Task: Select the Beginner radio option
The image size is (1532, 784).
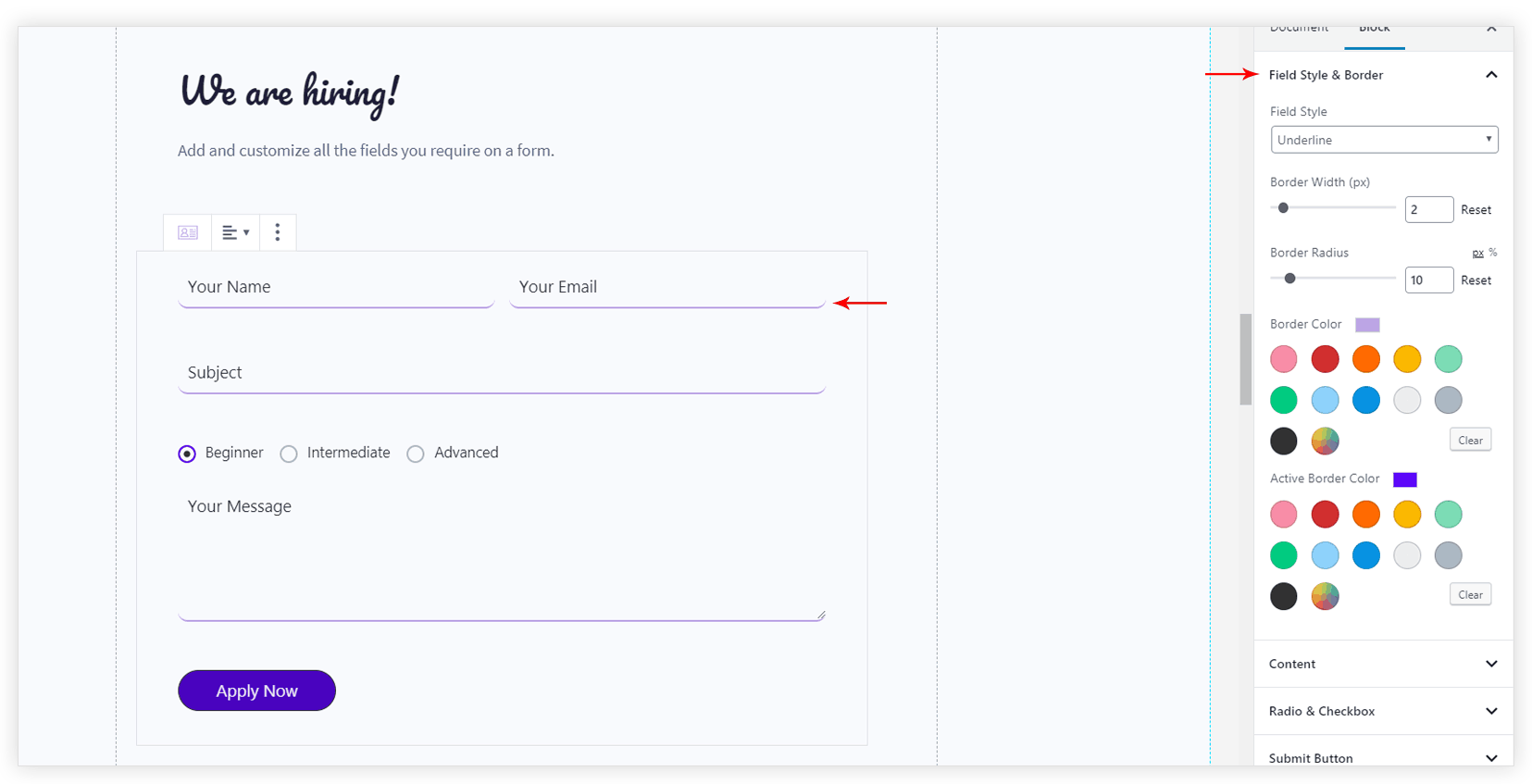Action: [187, 454]
